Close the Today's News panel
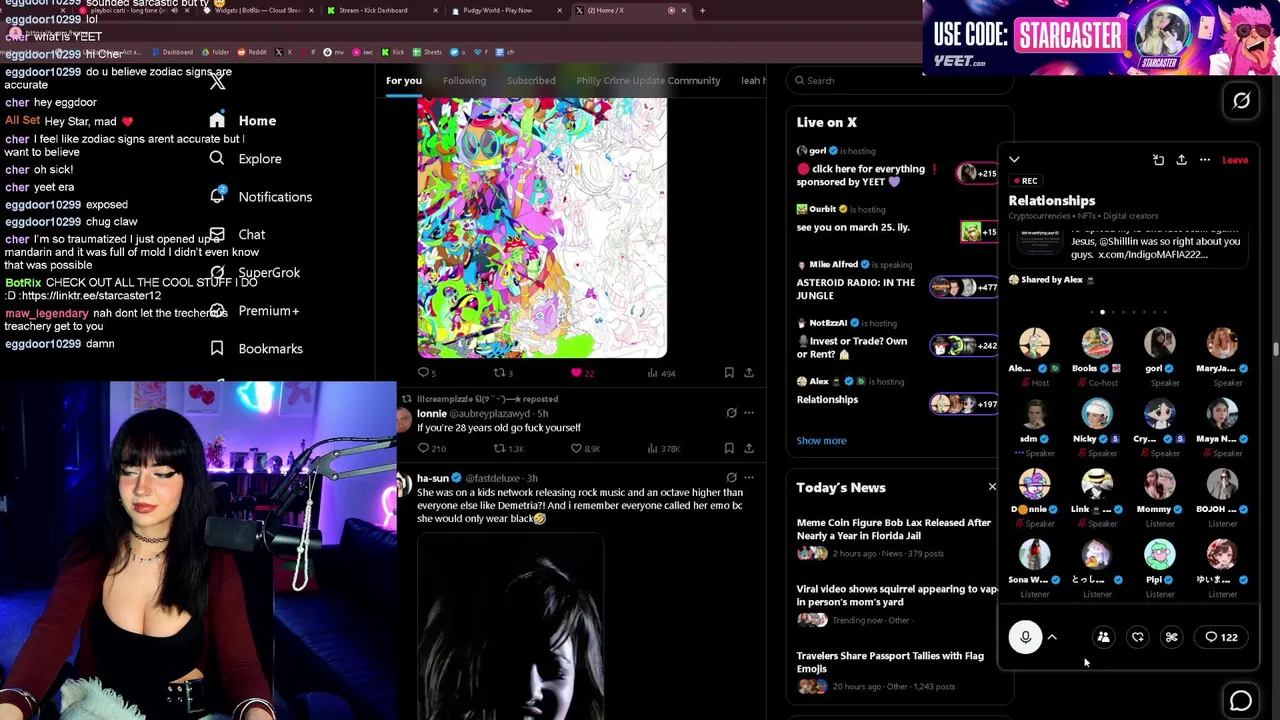This screenshot has height=720, width=1280. tap(992, 487)
